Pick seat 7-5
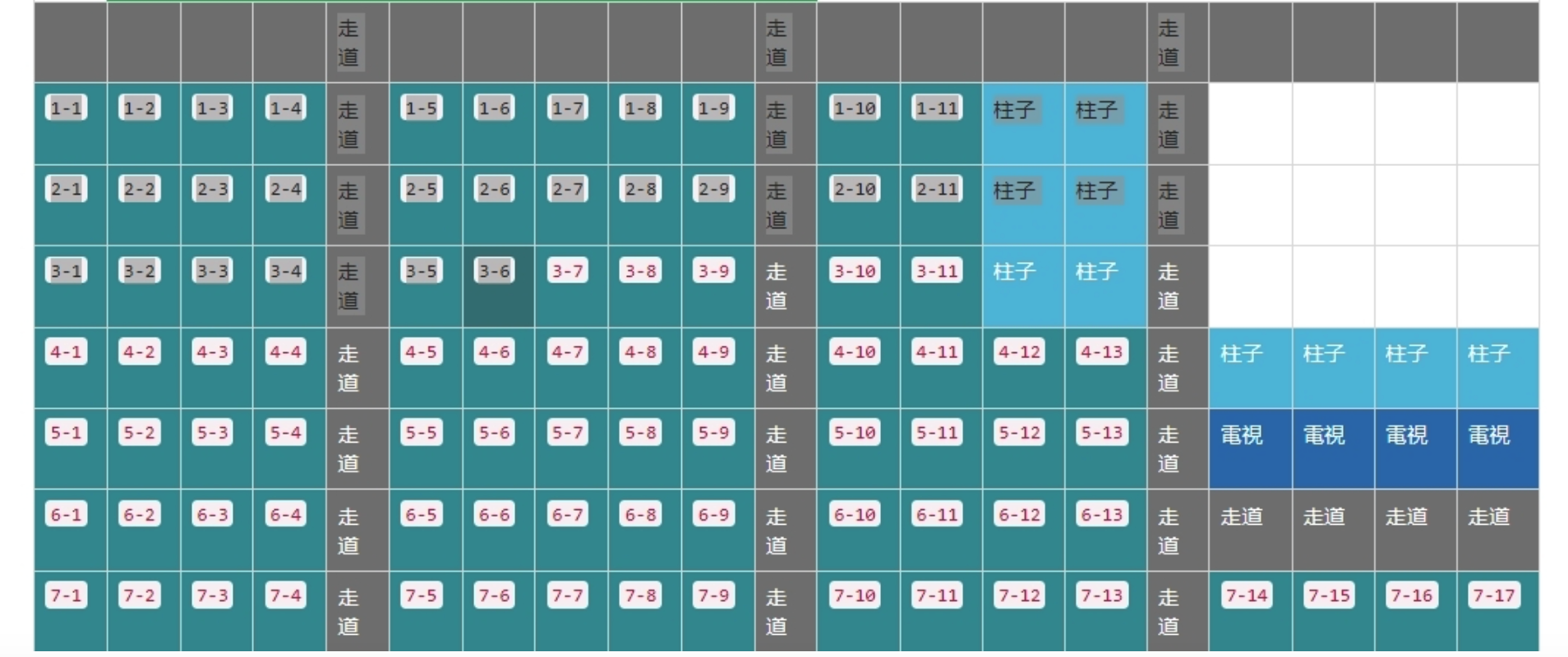 point(421,595)
